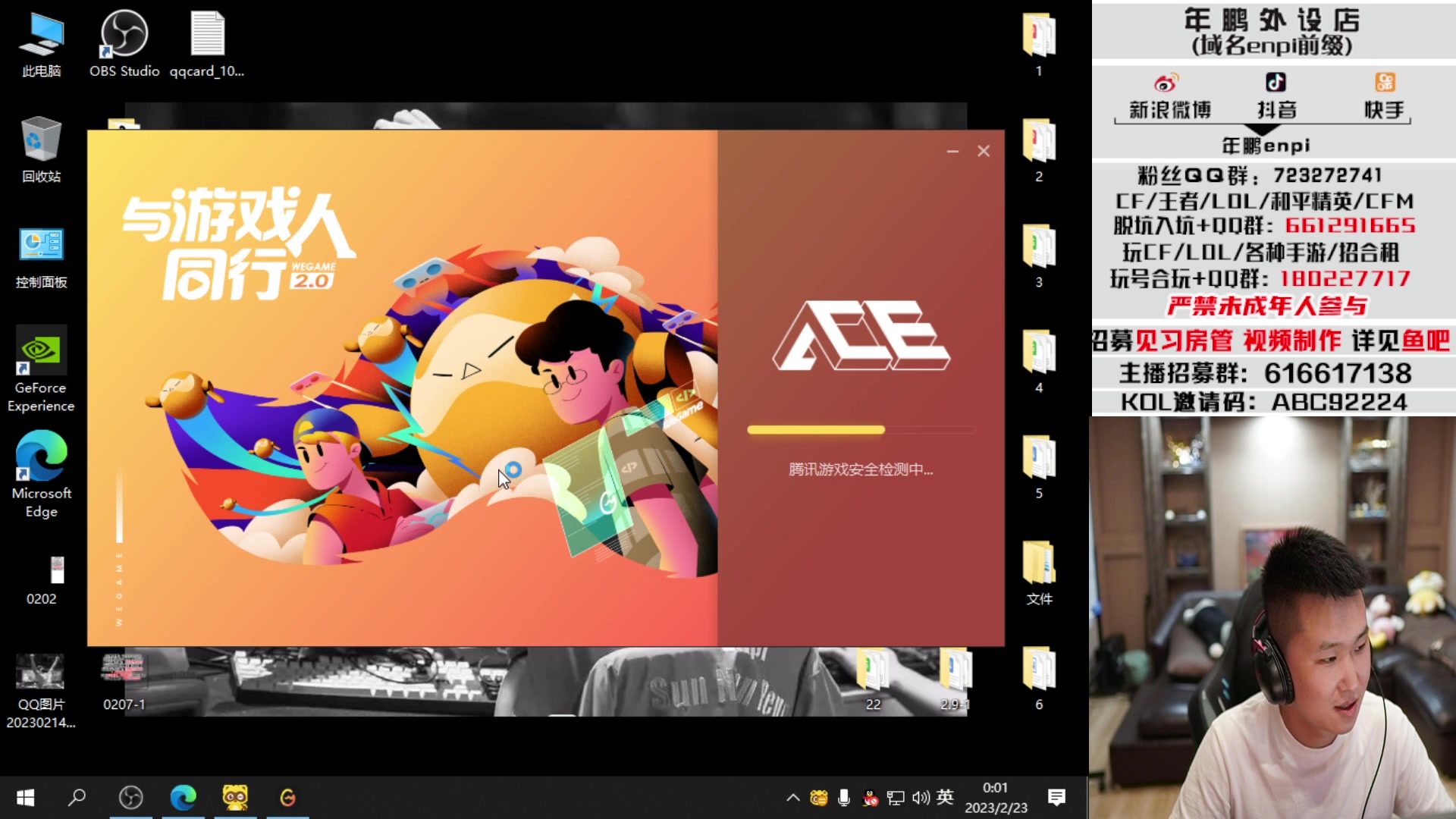Select the desktop folder named 2.9-1
The width and height of the screenshot is (1456, 819).
pyautogui.click(x=955, y=679)
